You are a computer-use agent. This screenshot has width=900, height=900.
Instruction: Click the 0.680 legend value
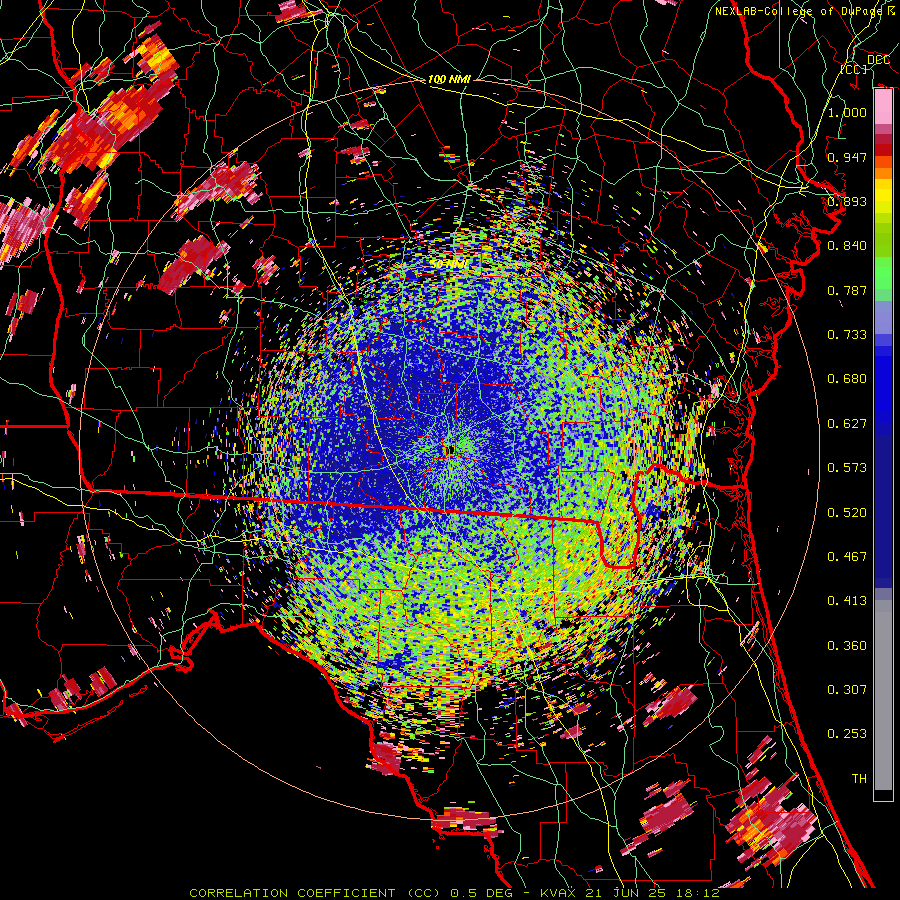point(847,379)
